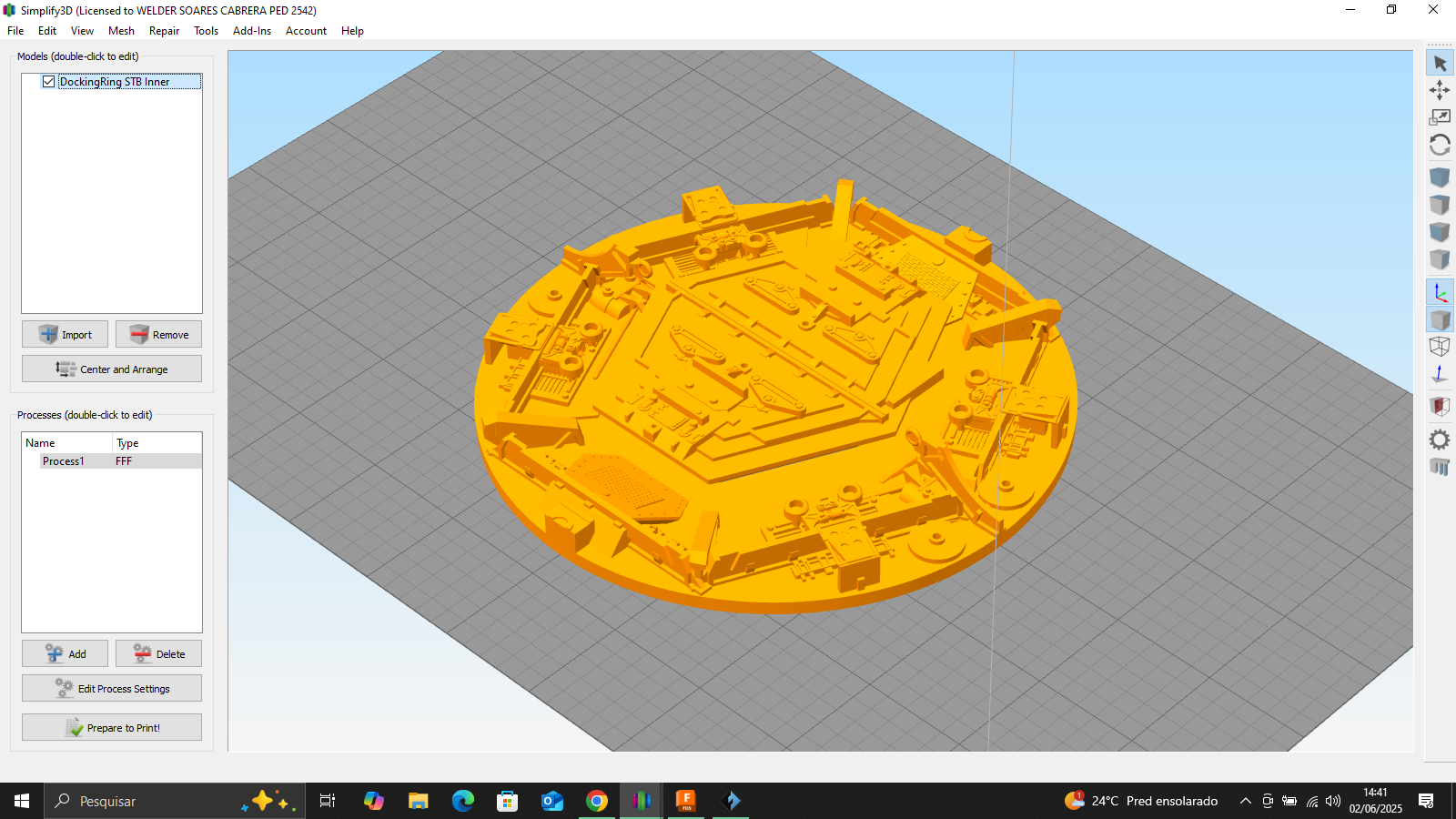Toggle wireframe model rendering
The width and height of the screenshot is (1456, 819).
tap(1440, 347)
